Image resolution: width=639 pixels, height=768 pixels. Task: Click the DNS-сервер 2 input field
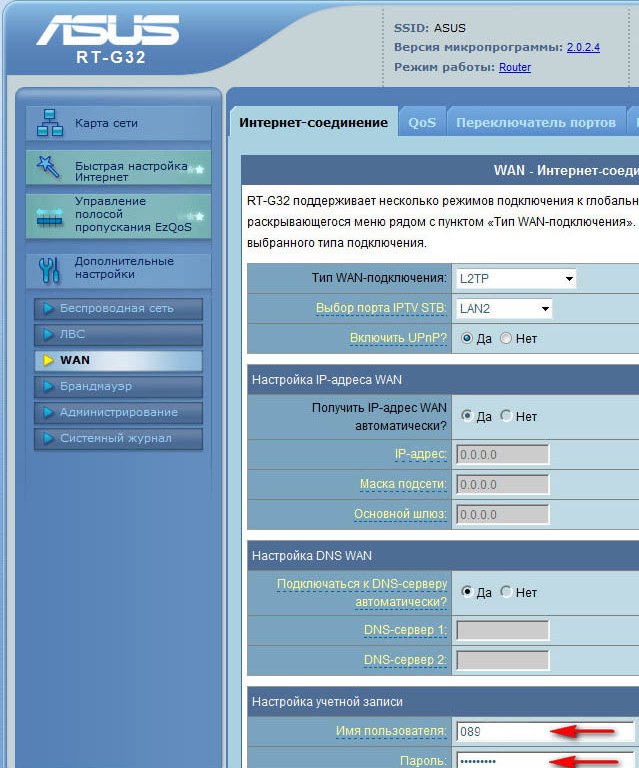[x=503, y=660]
